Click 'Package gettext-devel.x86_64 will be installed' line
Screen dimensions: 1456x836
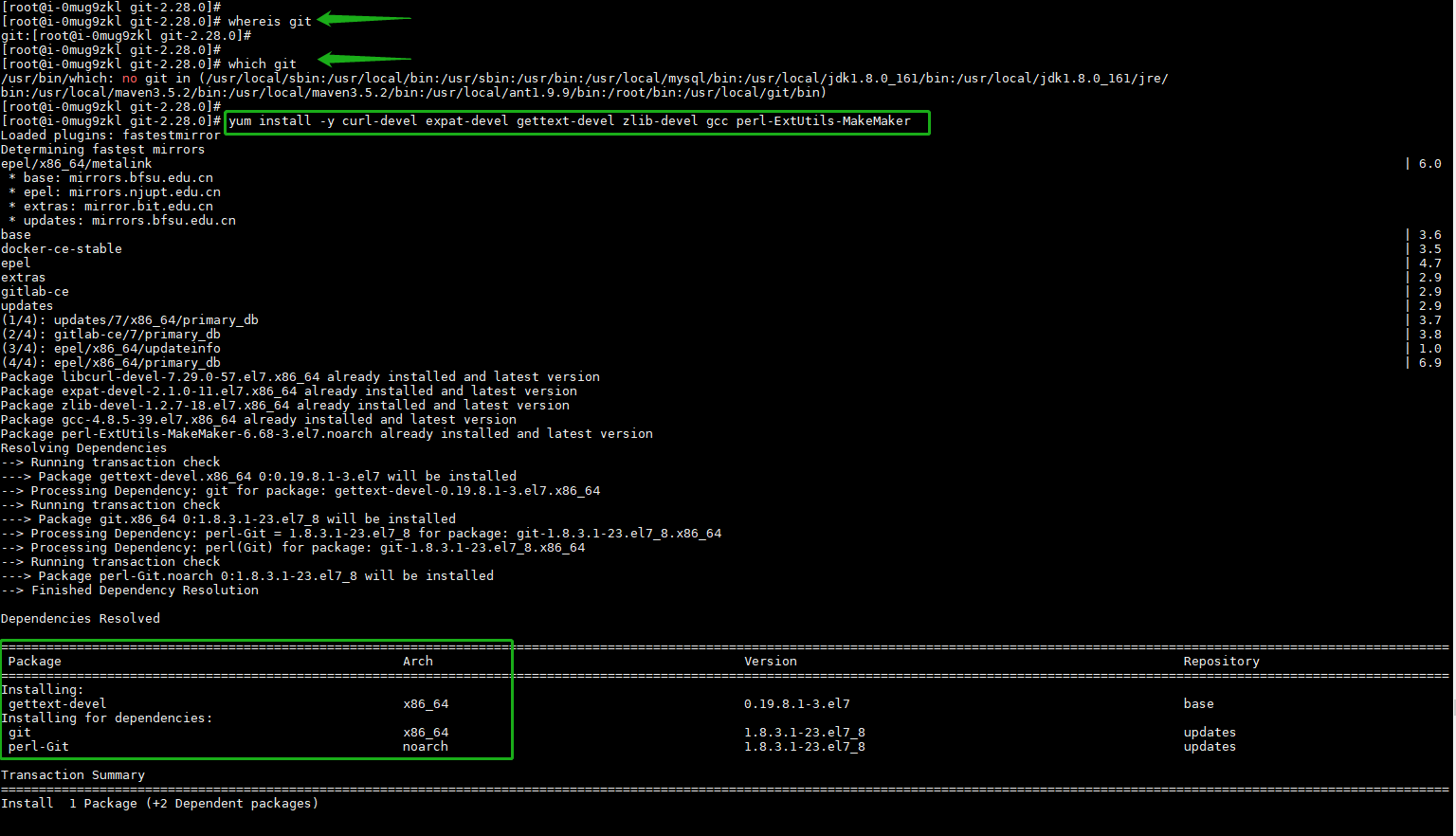point(259,477)
